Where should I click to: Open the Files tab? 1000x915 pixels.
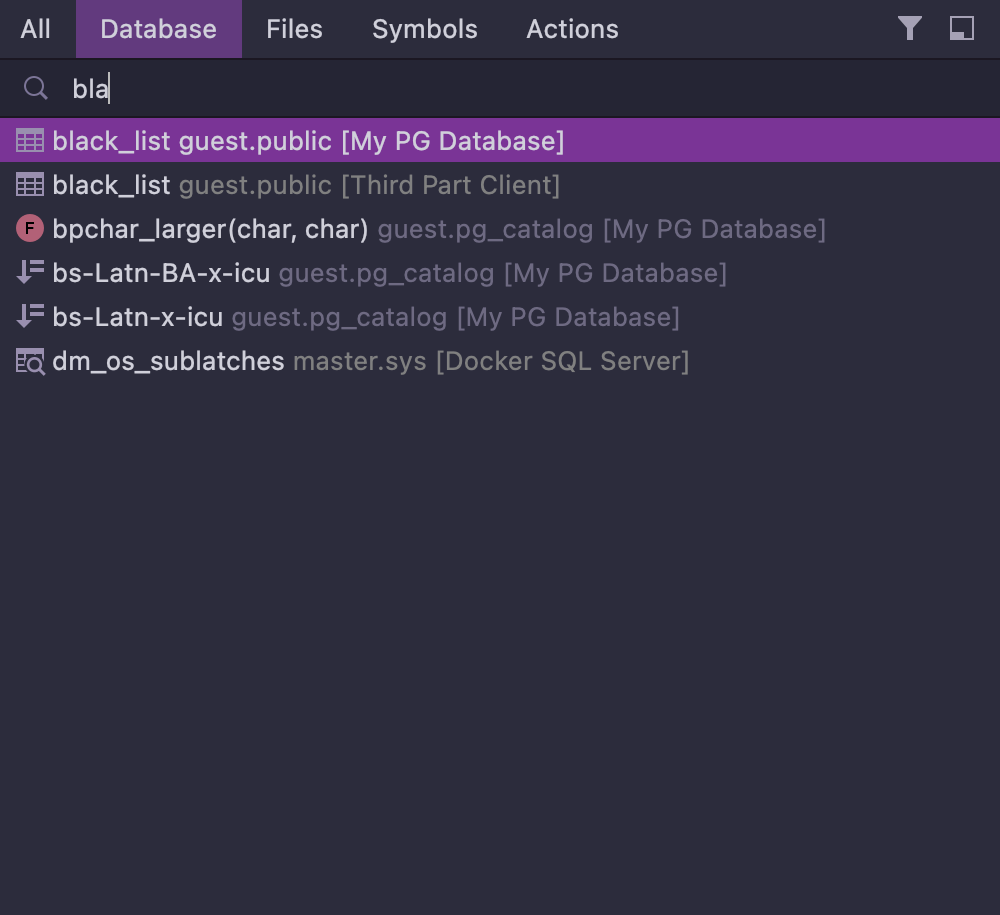tap(294, 29)
